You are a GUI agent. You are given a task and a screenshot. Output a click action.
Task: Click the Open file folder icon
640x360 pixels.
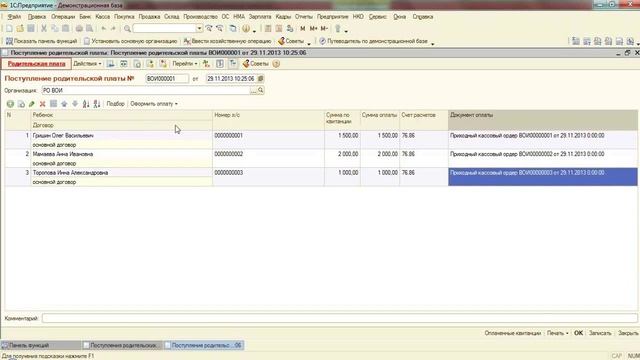coord(20,29)
